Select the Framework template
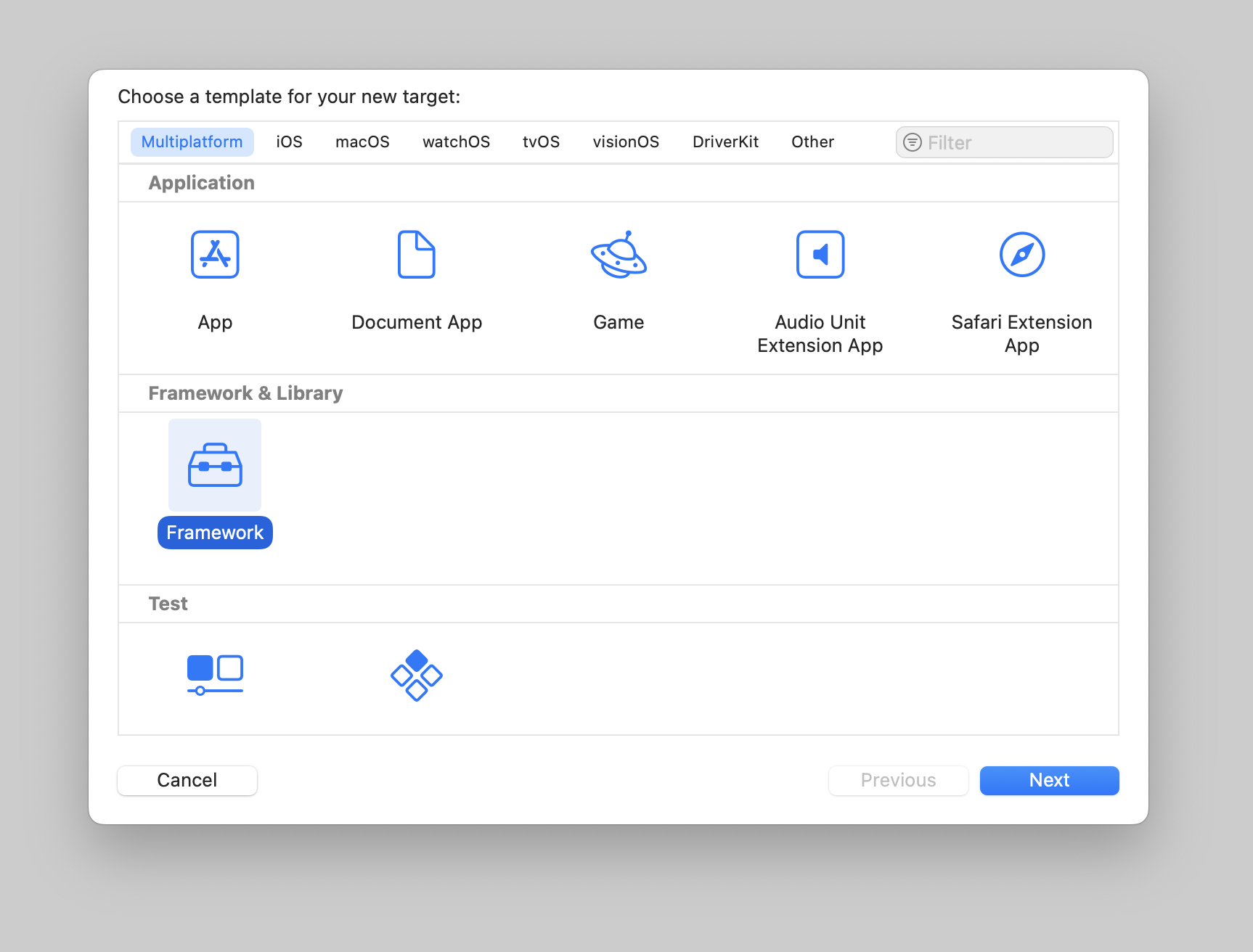 point(215,465)
